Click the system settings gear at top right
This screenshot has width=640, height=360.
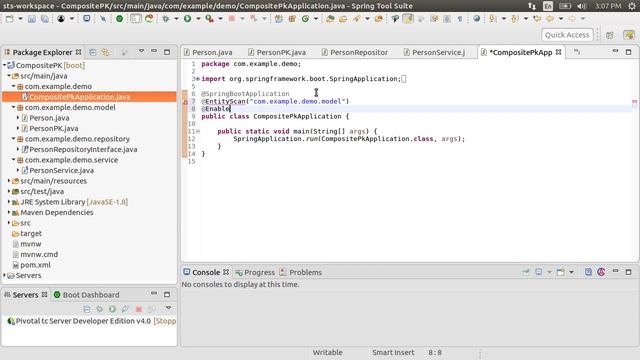coord(632,6)
